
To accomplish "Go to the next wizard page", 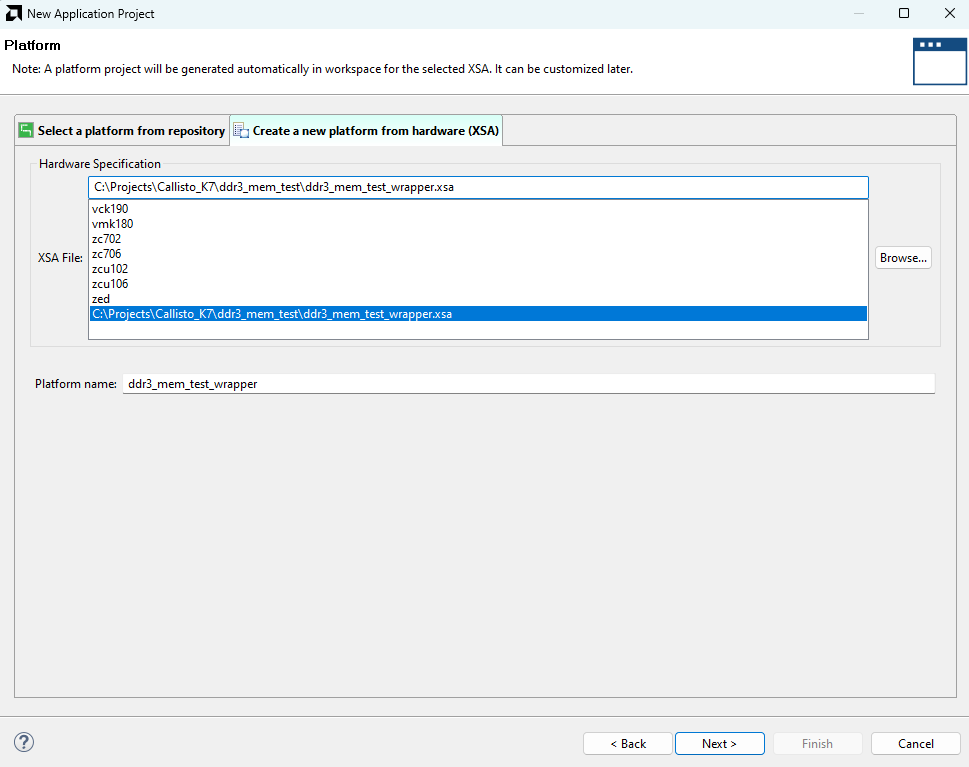I will pyautogui.click(x=719, y=743).
